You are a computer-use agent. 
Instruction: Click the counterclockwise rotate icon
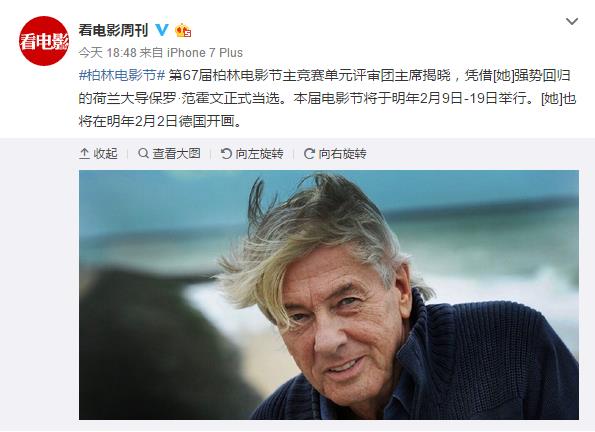coord(226,153)
